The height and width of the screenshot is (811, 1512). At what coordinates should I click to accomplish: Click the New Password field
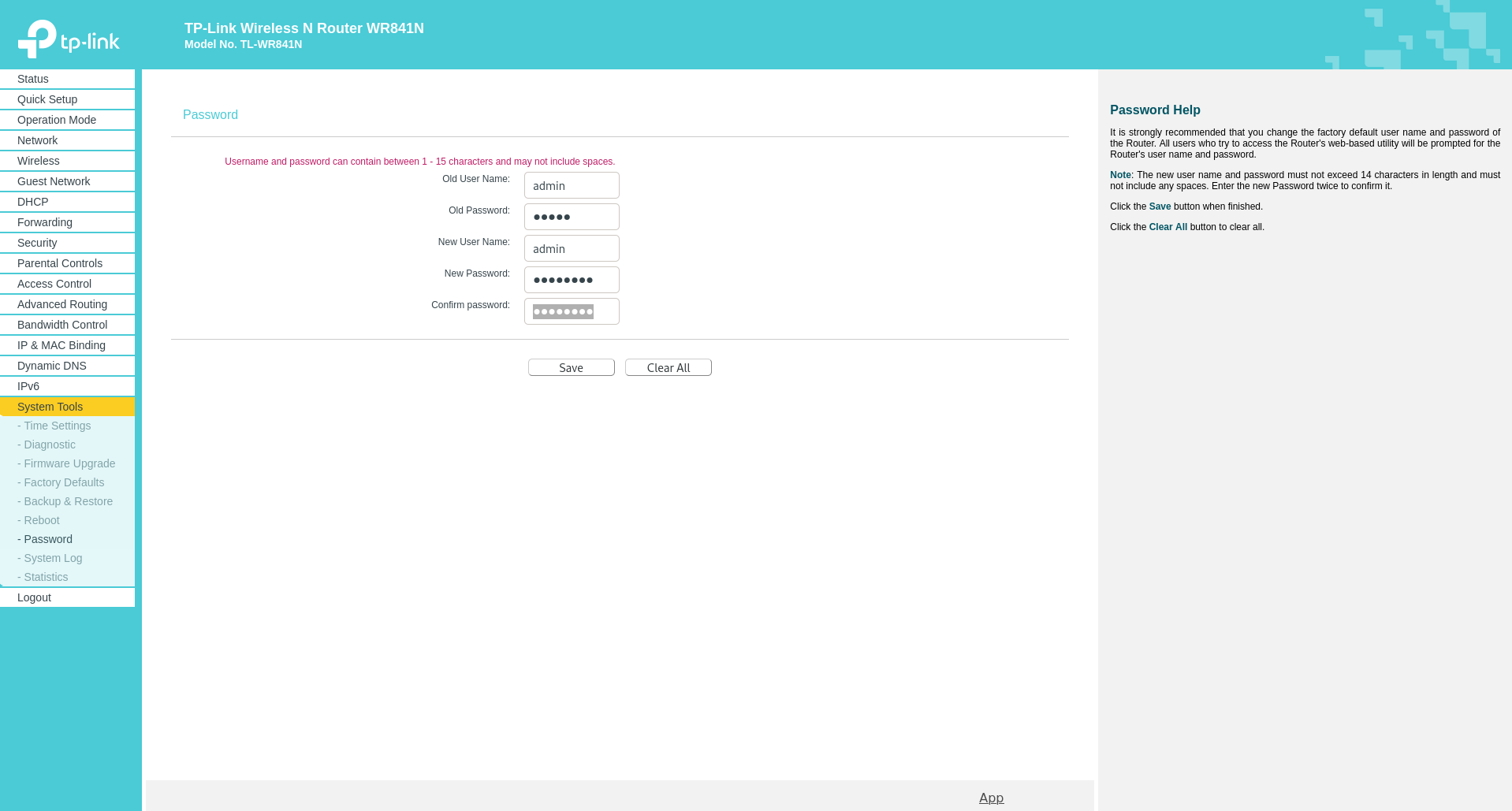coord(572,280)
